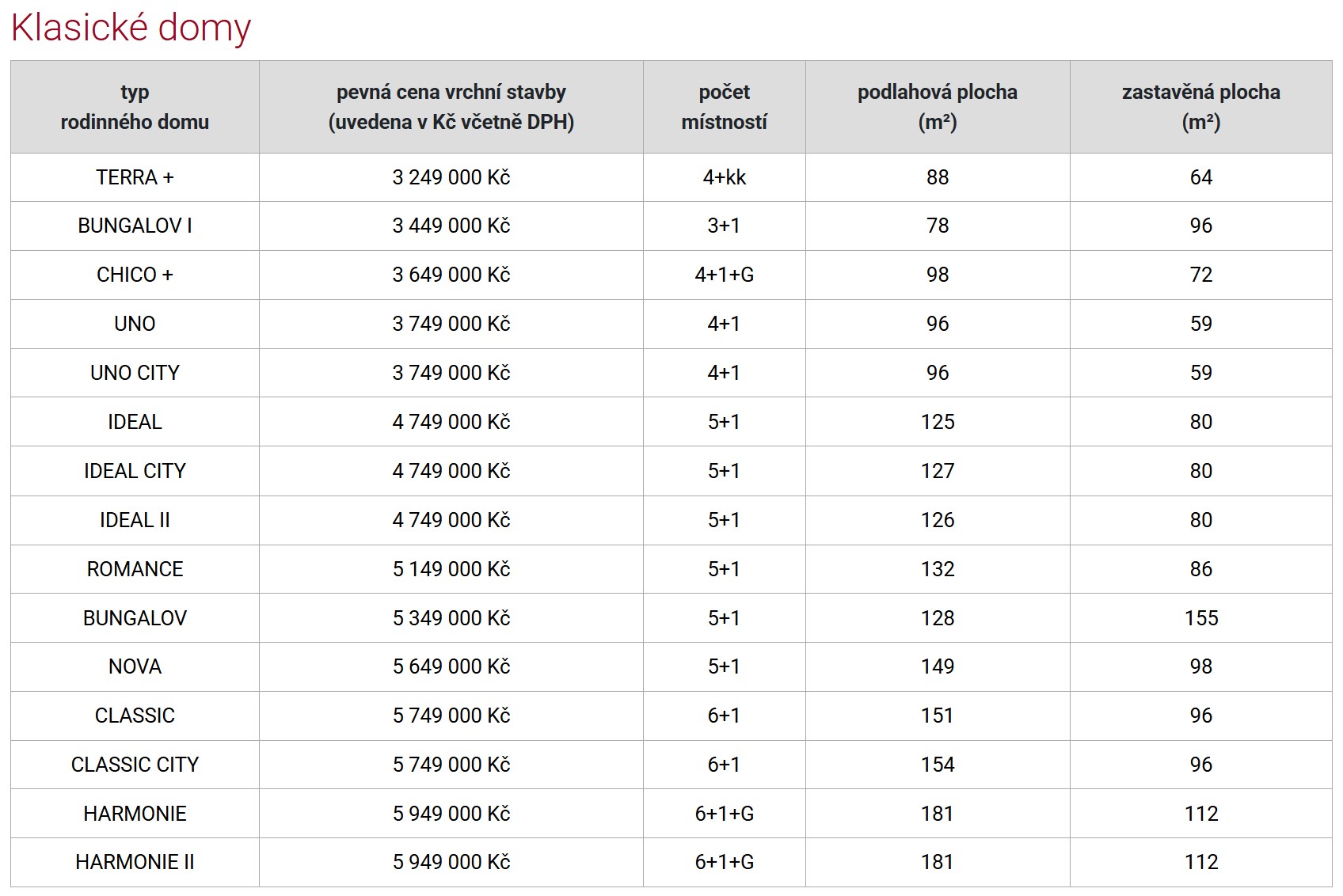Click the CHICO + price cell
The image size is (1343, 896).
point(451,275)
